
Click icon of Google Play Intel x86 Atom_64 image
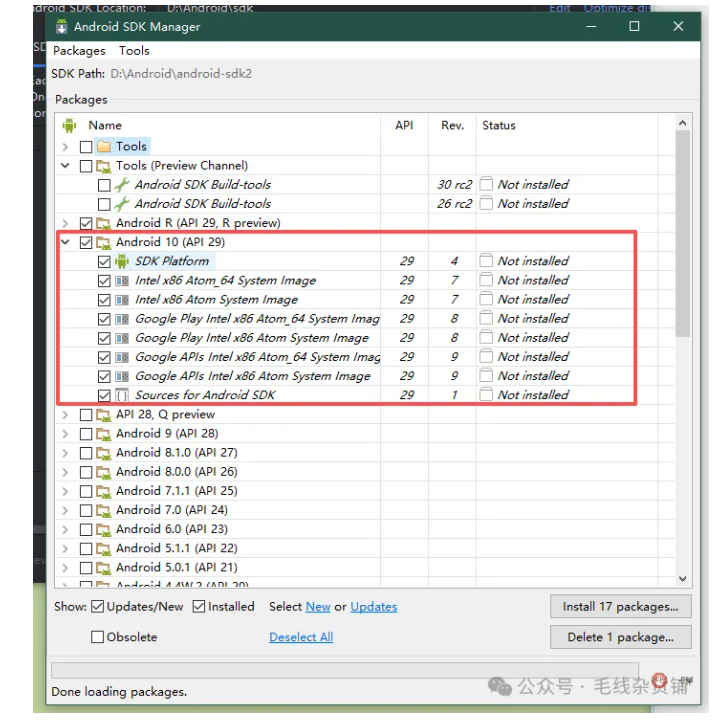[x=122, y=319]
